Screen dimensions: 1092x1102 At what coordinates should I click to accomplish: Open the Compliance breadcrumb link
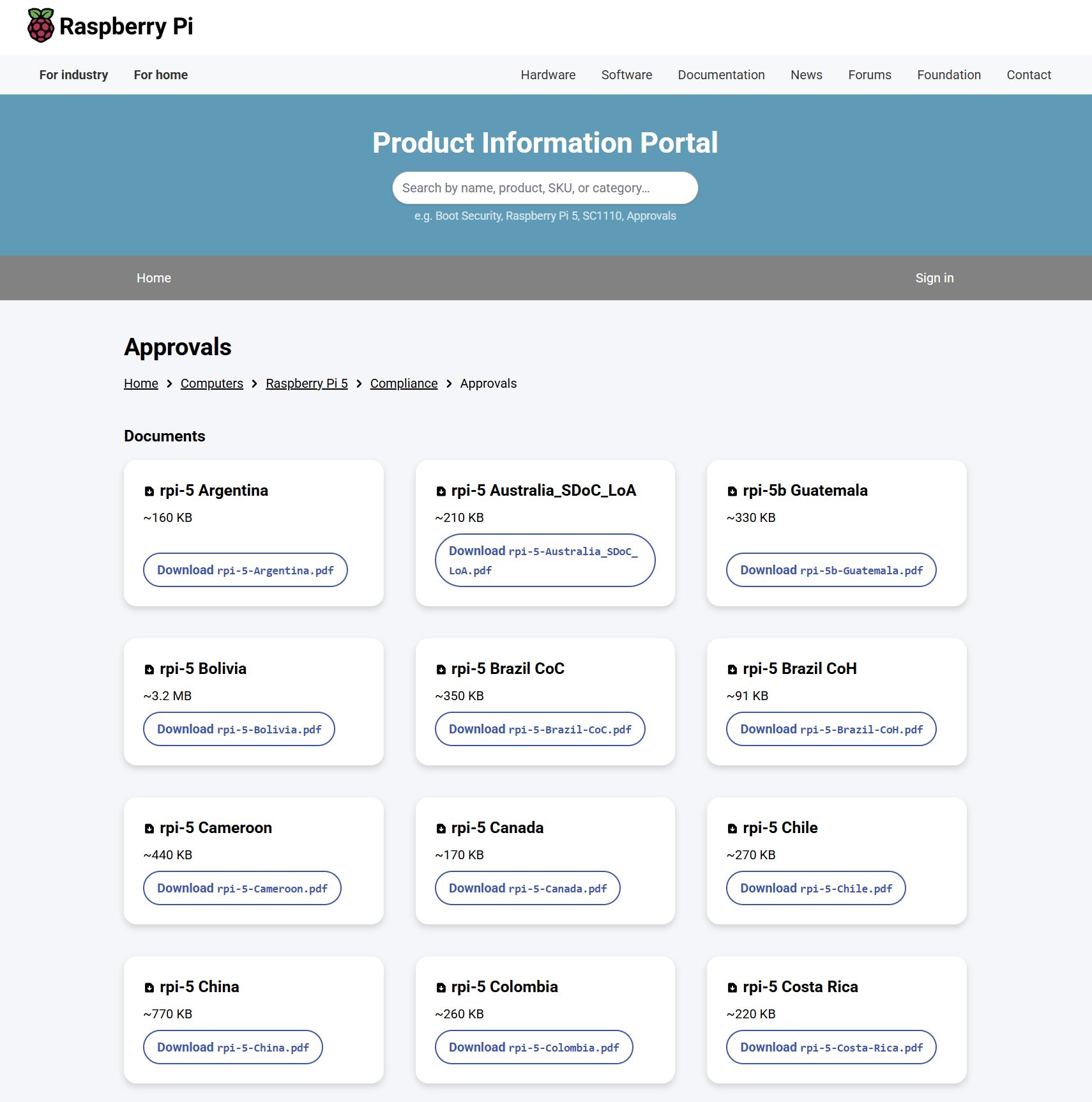click(x=404, y=383)
